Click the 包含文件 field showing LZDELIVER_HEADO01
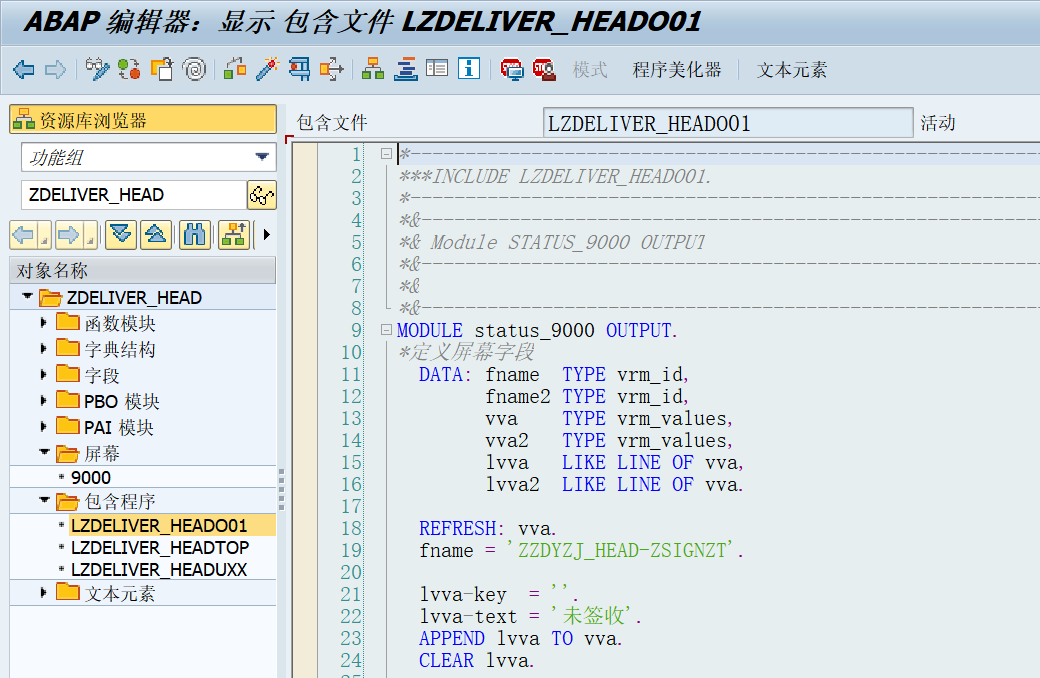1040x678 pixels. pos(728,123)
